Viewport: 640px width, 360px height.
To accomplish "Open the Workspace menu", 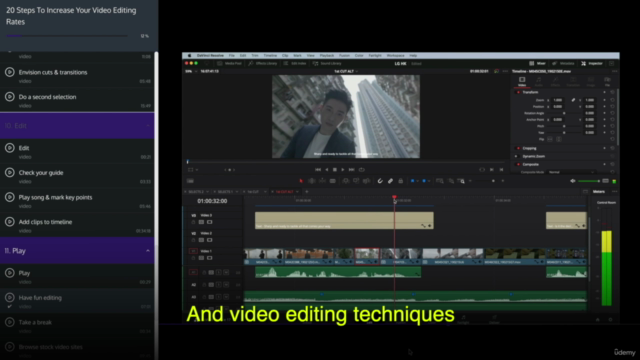I will [396, 56].
